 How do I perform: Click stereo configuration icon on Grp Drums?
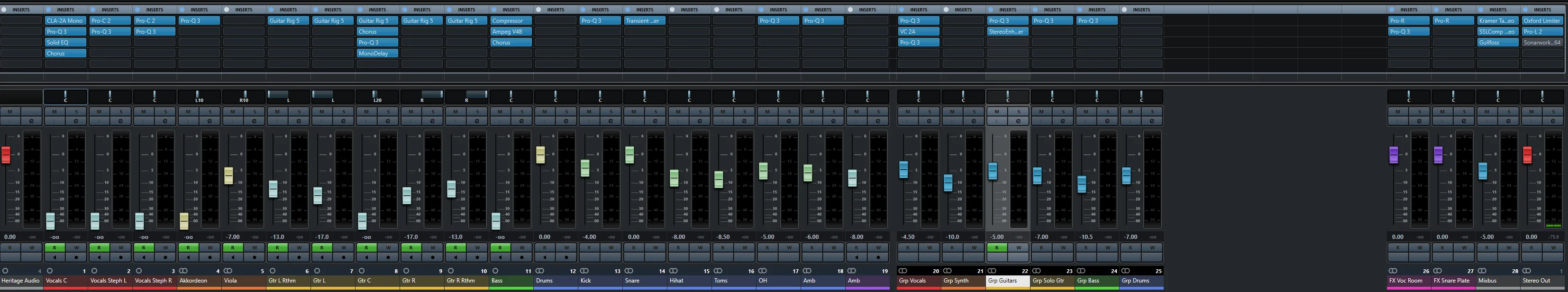point(1126,271)
